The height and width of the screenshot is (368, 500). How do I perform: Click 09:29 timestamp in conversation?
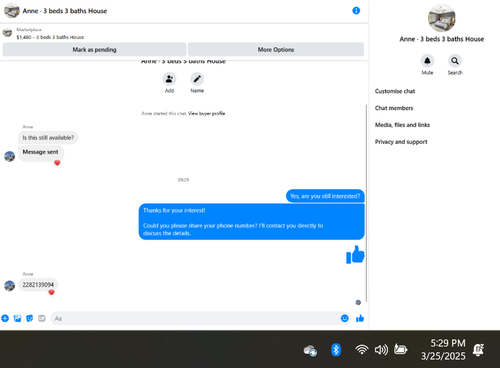tap(183, 180)
